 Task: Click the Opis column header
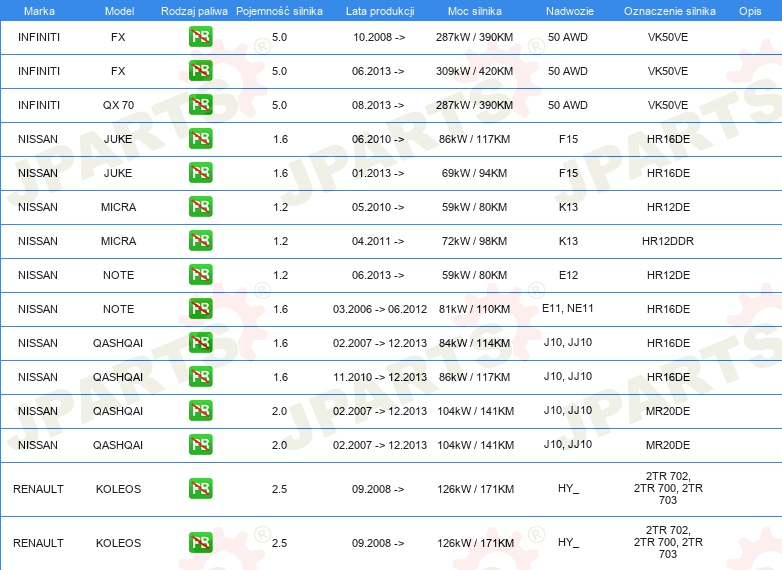coord(750,11)
